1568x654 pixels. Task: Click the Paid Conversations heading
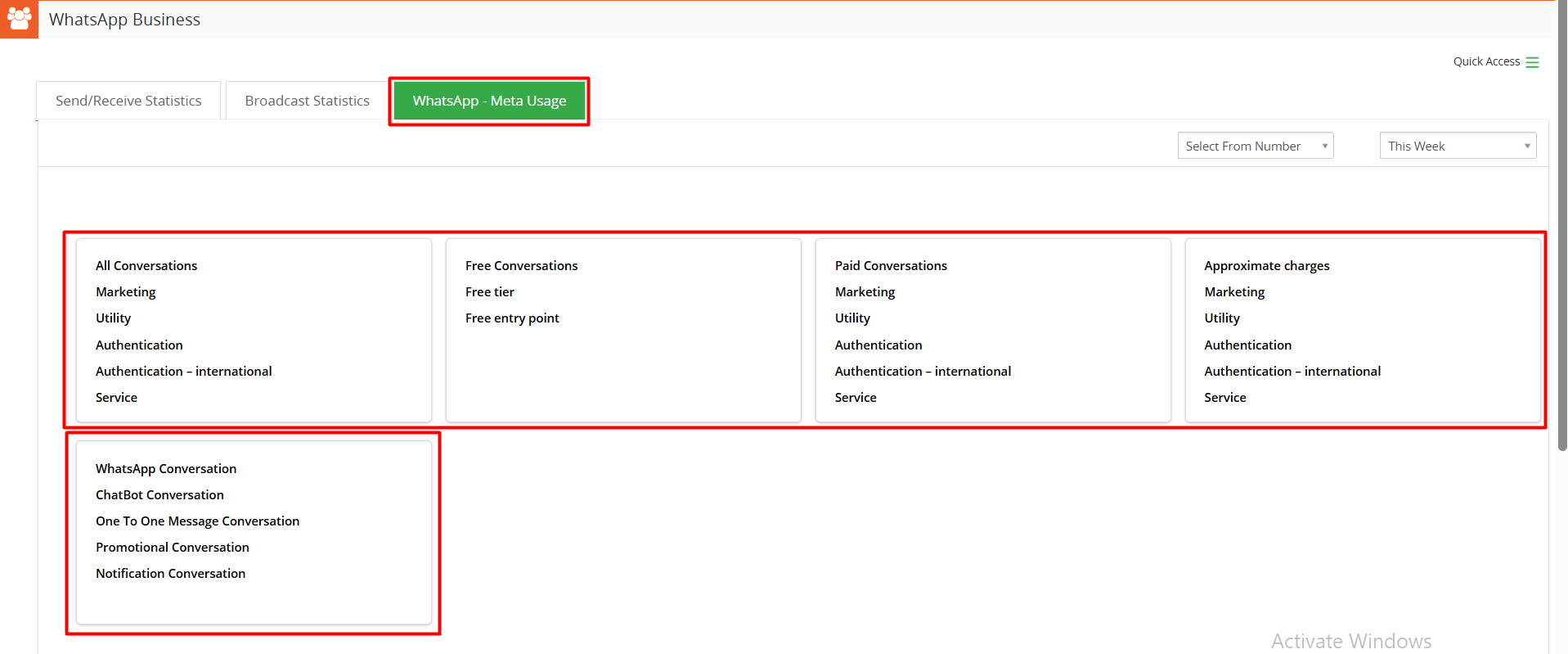pos(891,266)
